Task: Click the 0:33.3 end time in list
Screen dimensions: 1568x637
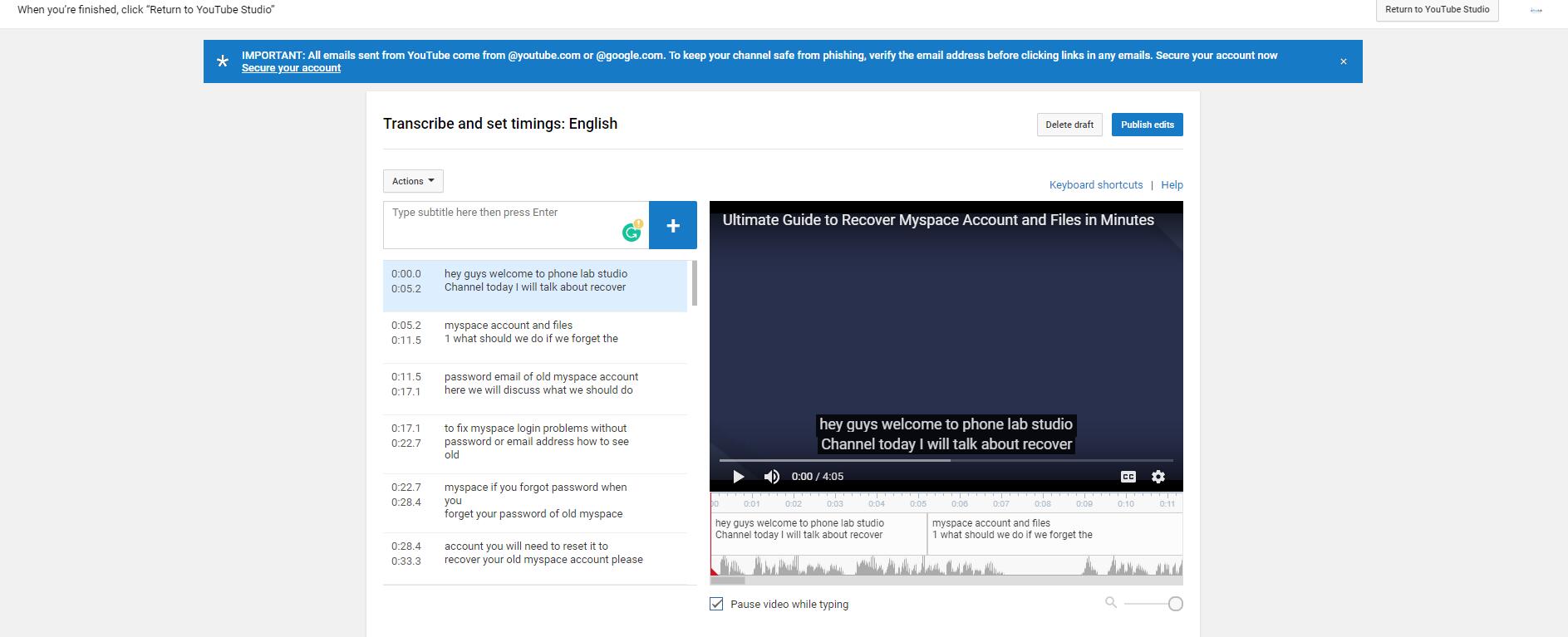Action: [406, 561]
